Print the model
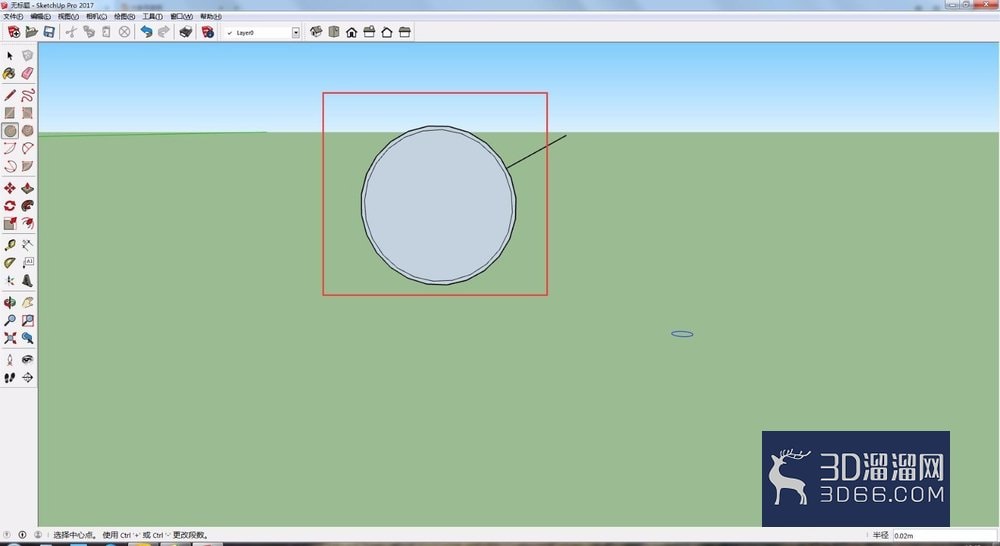 [x=186, y=32]
